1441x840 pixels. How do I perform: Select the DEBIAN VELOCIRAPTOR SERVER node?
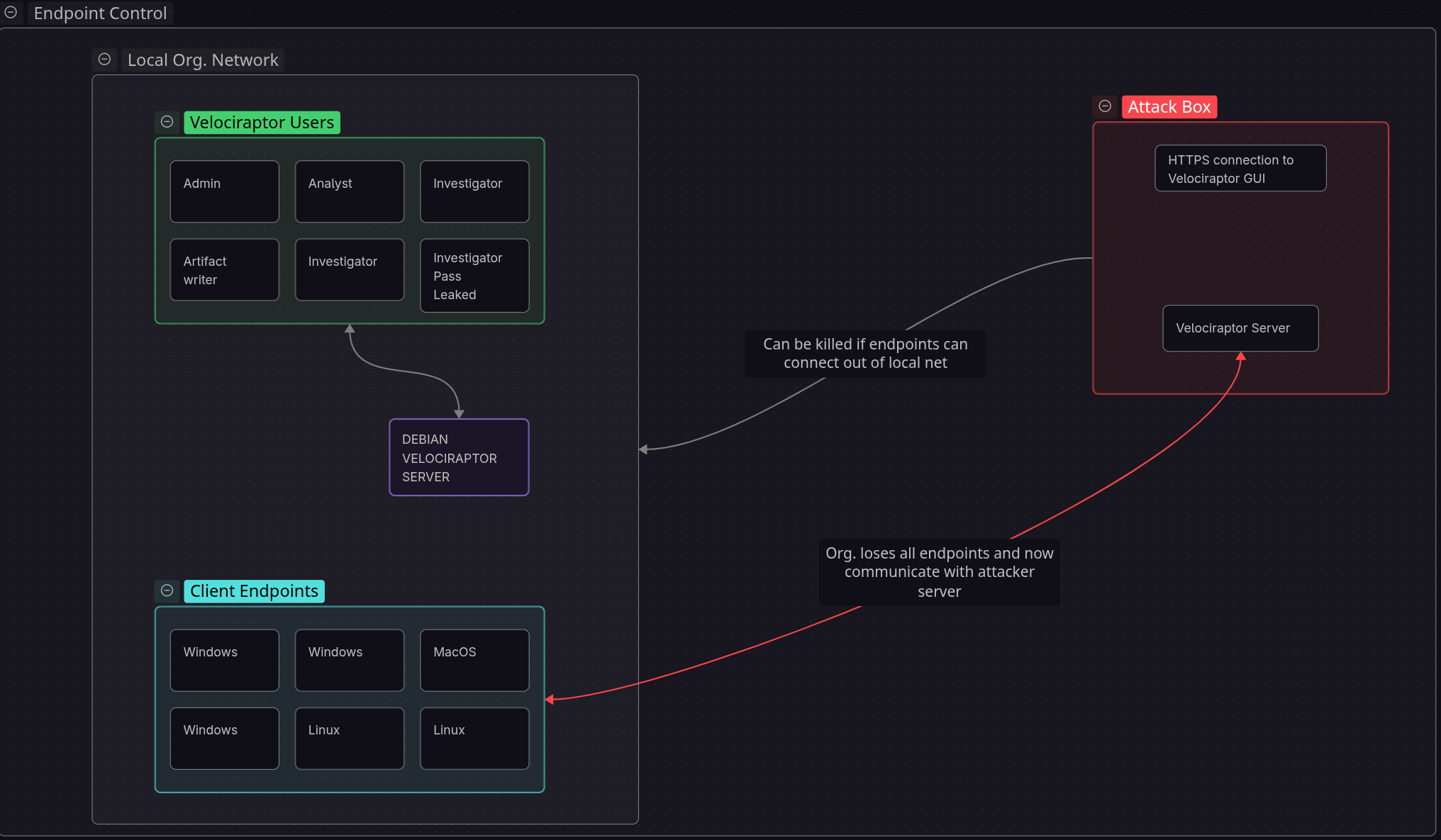(x=459, y=457)
